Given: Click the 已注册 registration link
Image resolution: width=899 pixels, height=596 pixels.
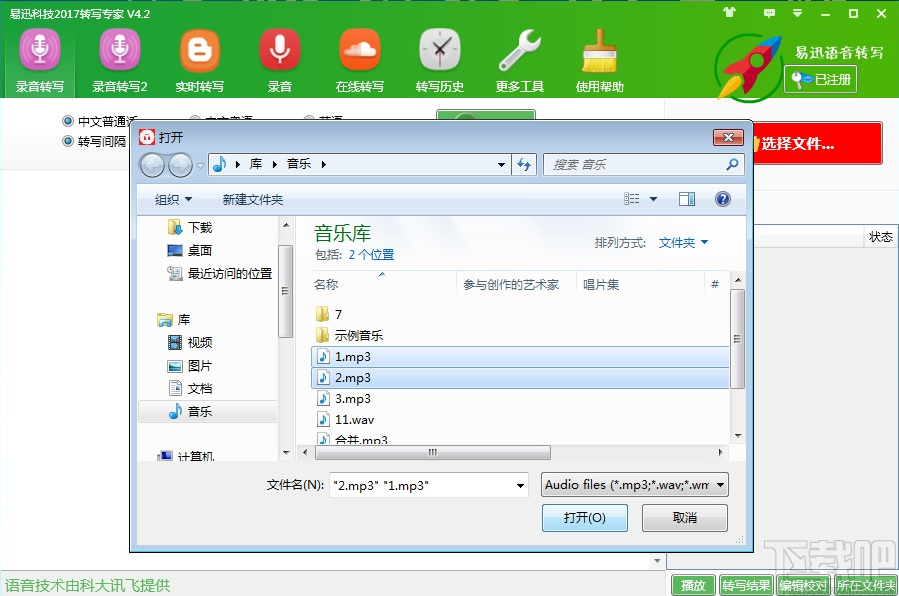Looking at the screenshot, I should pyautogui.click(x=820, y=80).
